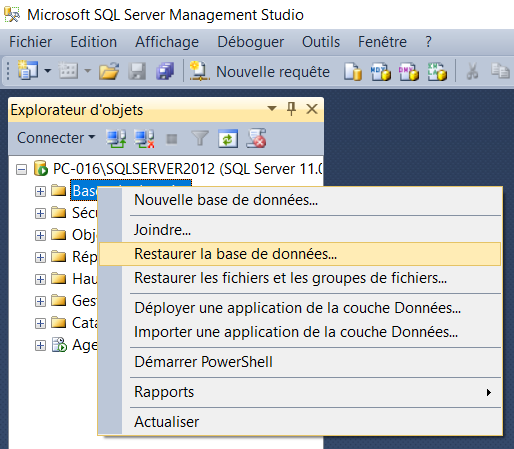Close the Explorateur d'objets panel
514x449 pixels.
(312, 109)
